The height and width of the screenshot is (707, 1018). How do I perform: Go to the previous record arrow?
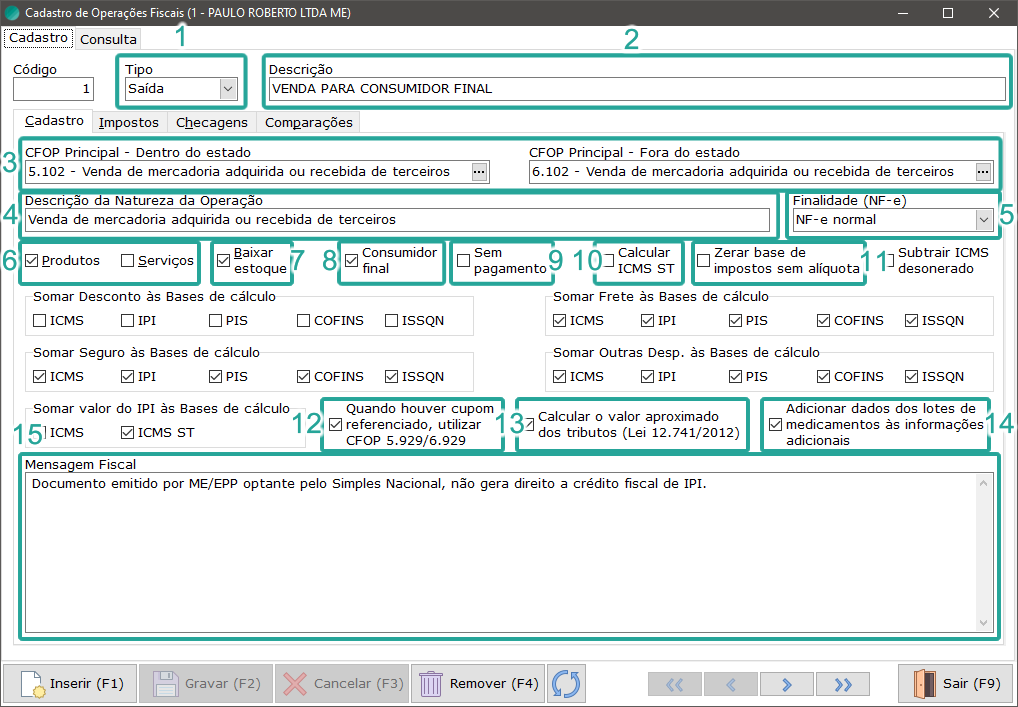731,684
